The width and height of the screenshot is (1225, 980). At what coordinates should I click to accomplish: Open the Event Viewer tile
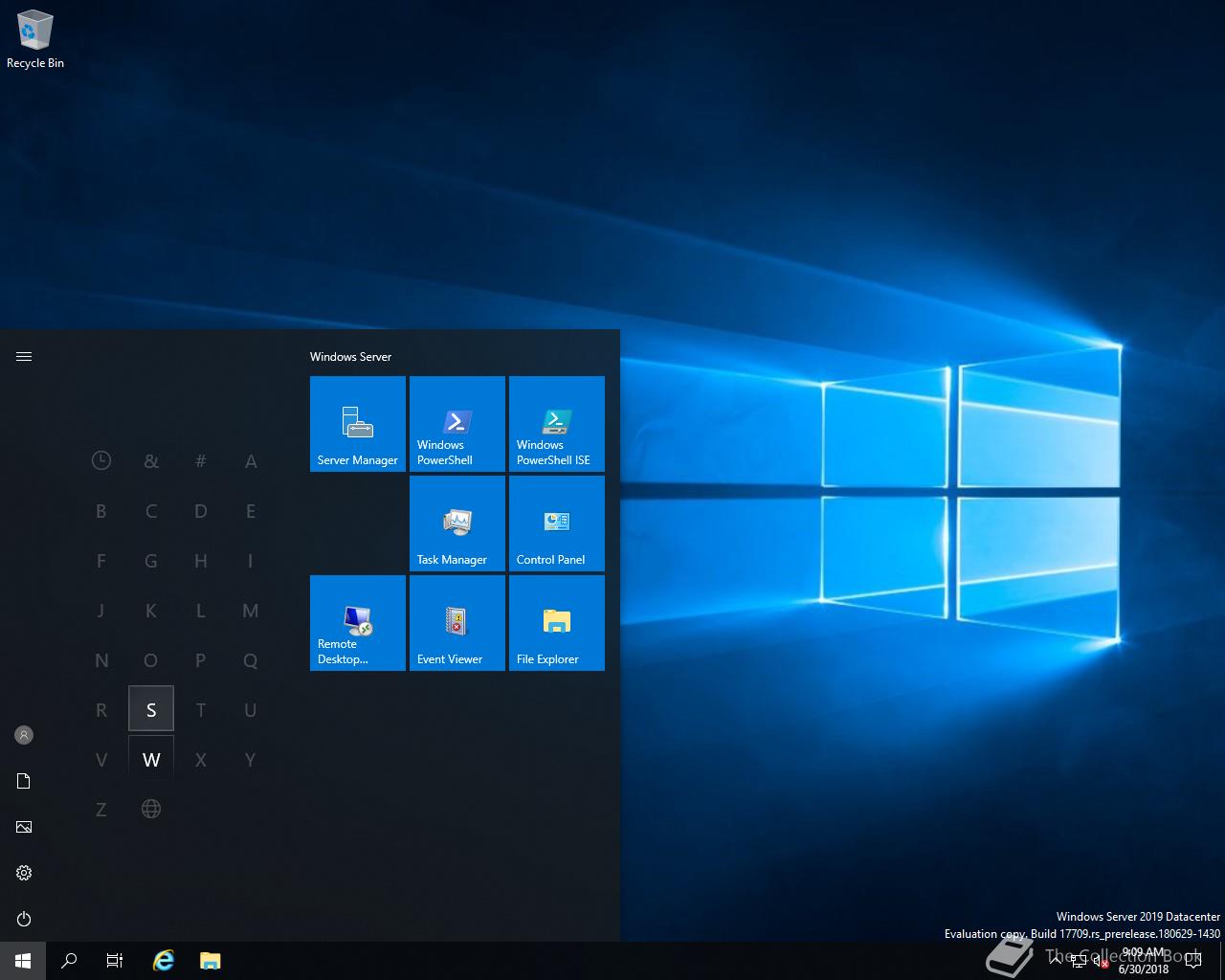pos(457,623)
